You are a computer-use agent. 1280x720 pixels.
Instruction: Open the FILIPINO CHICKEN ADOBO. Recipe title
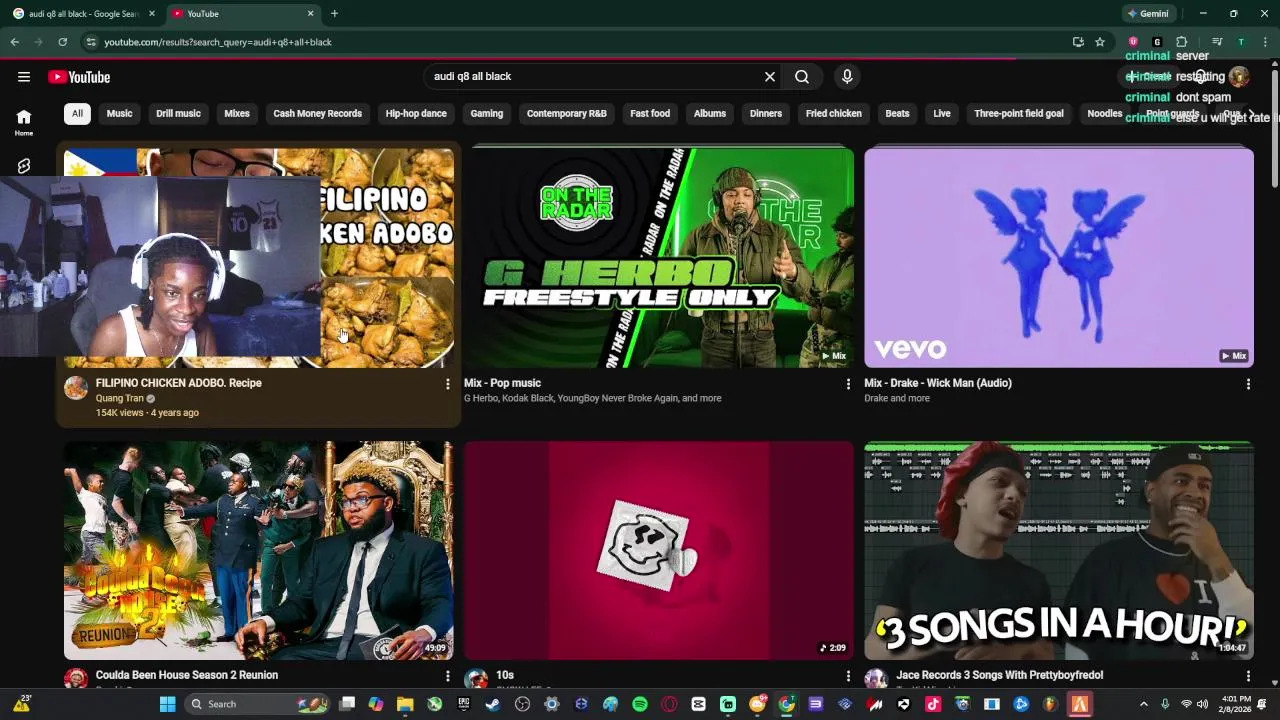(x=178, y=383)
